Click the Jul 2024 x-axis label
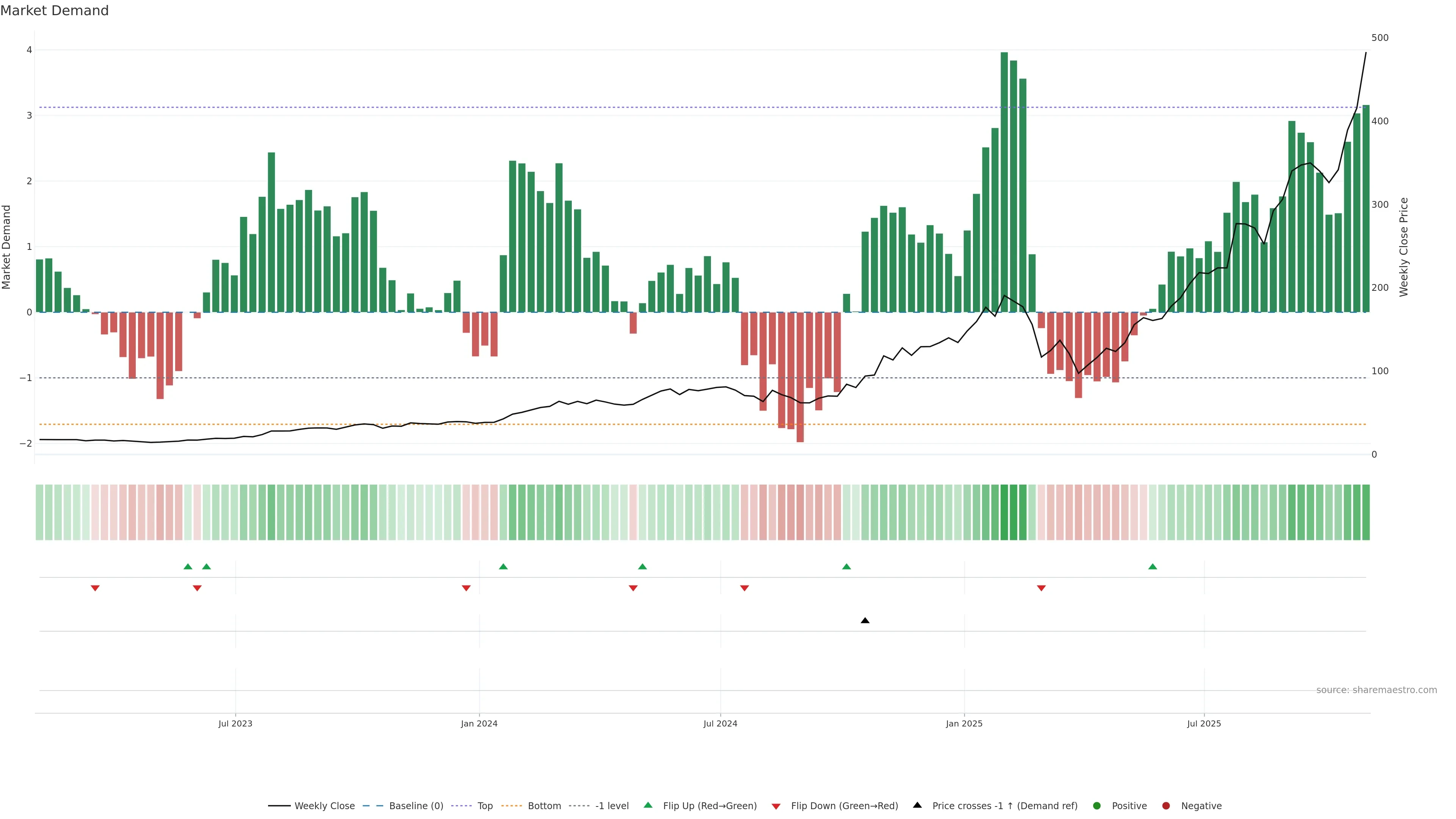Viewport: 1456px width, 819px height. point(720,723)
